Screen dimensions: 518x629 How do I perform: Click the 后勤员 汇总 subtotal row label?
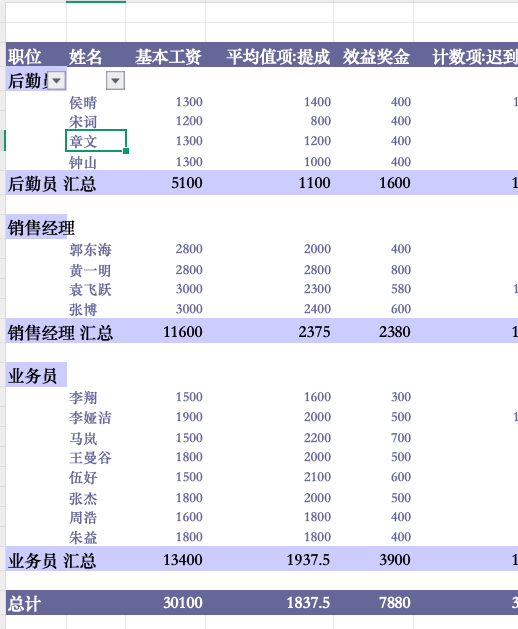(x=52, y=184)
